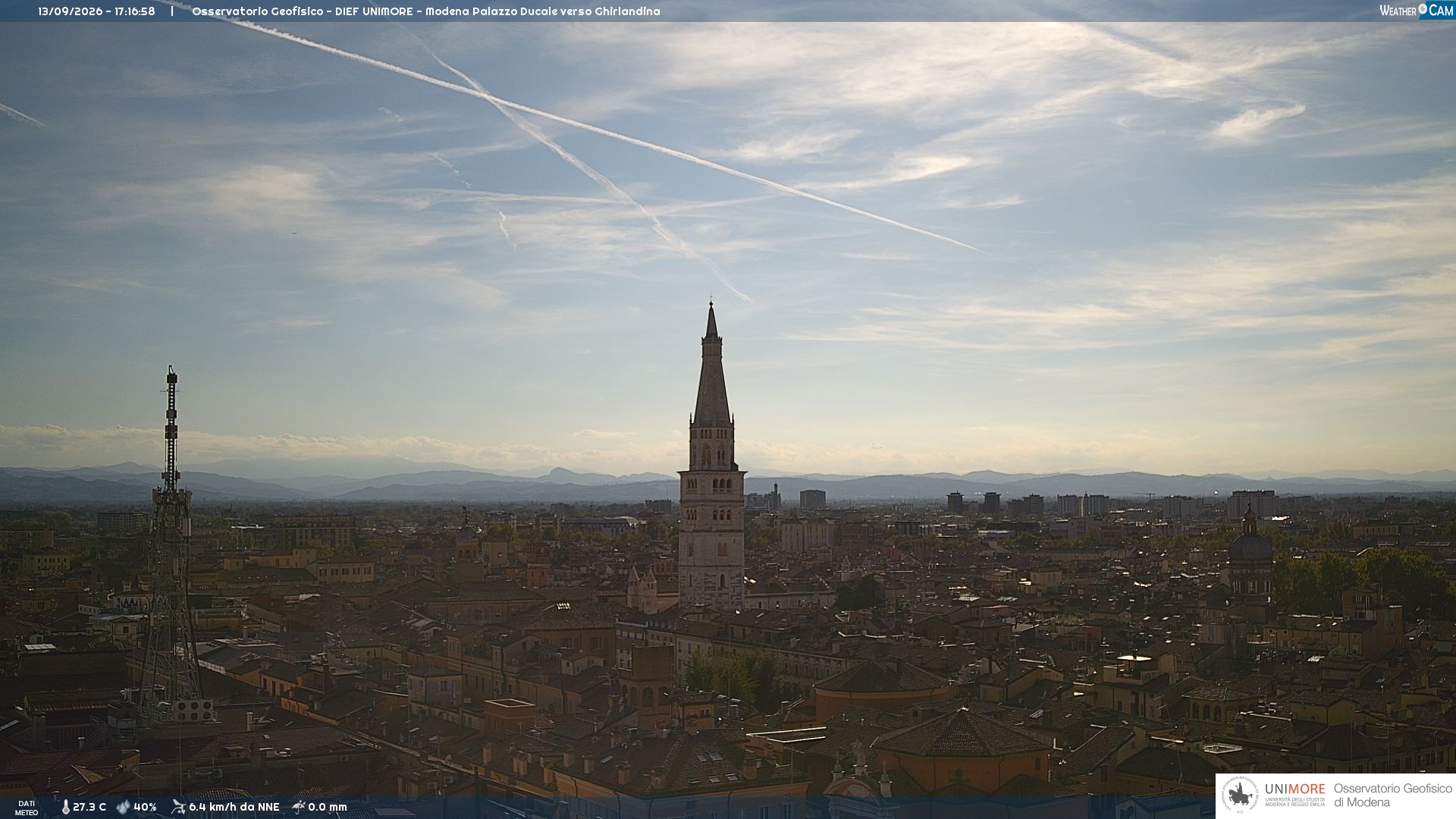Click the WeatherCAM logo
Image resolution: width=1456 pixels, height=819 pixels.
[1416, 11]
